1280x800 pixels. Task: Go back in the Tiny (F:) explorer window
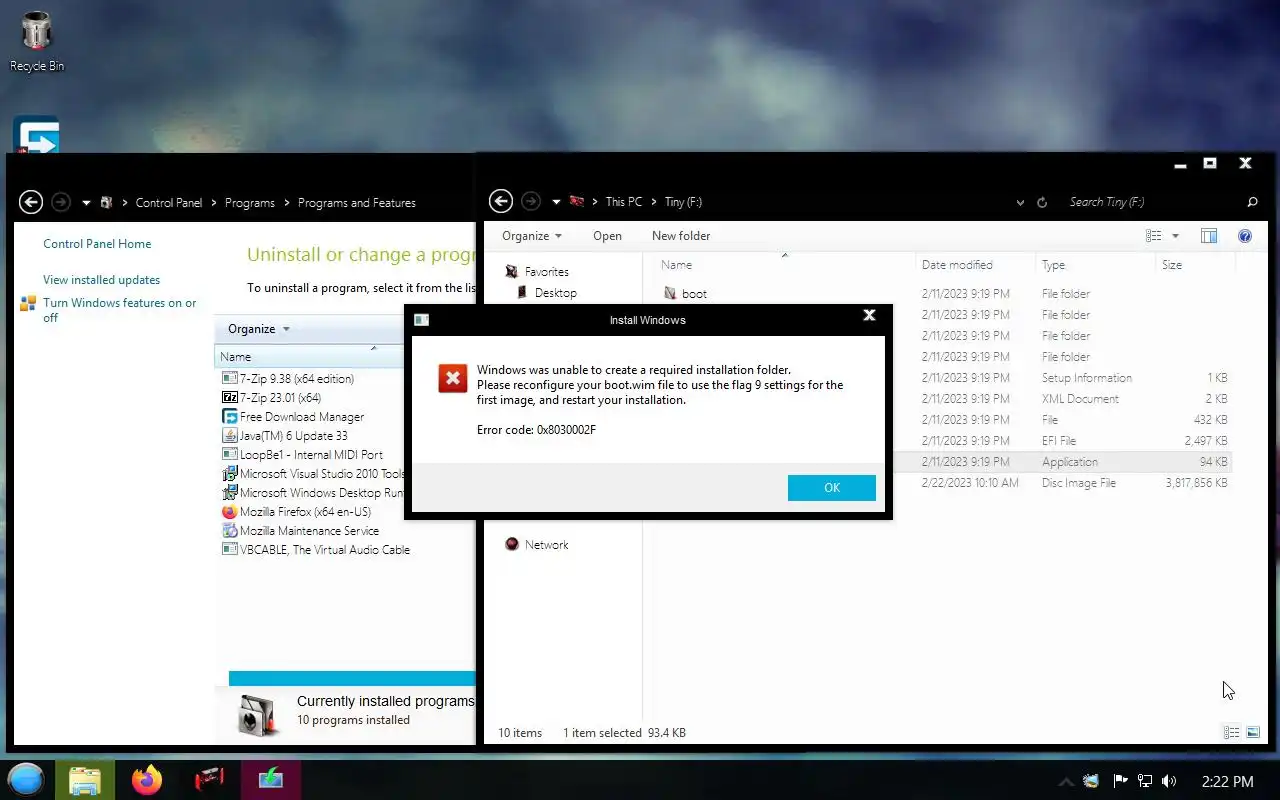pos(501,202)
